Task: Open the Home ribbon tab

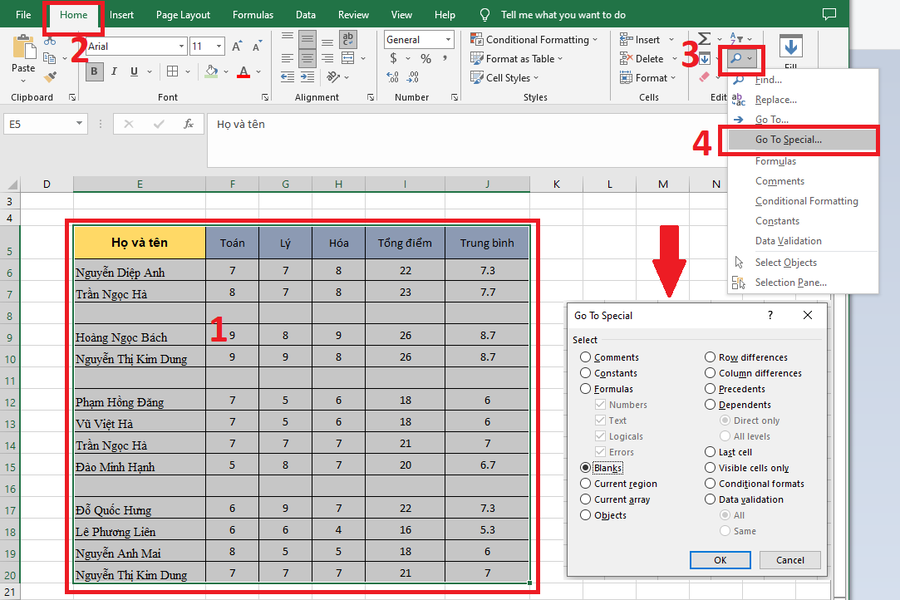Action: pos(73,14)
